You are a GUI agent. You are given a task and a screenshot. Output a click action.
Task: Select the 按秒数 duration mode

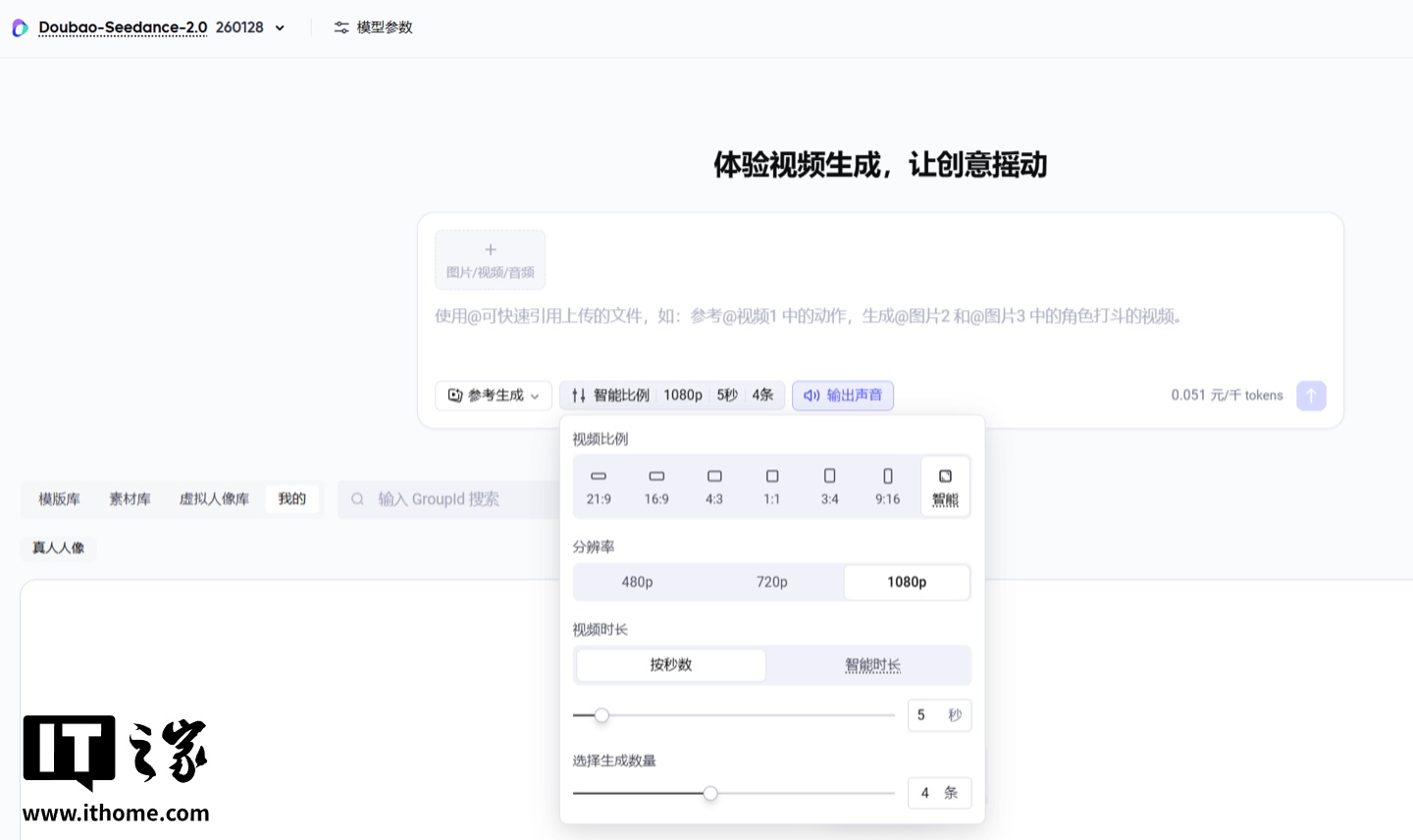(x=670, y=664)
